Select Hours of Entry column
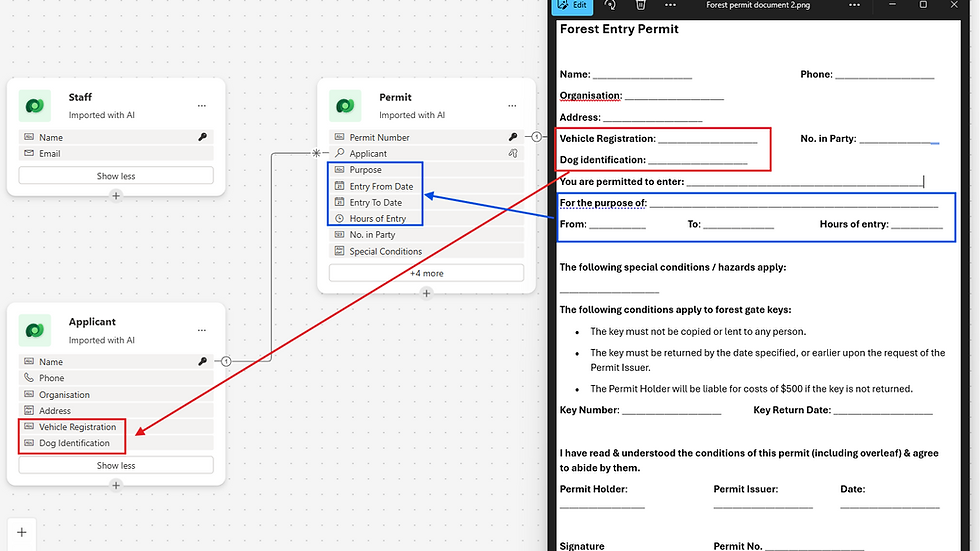Image resolution: width=980 pixels, height=551 pixels. click(426, 219)
